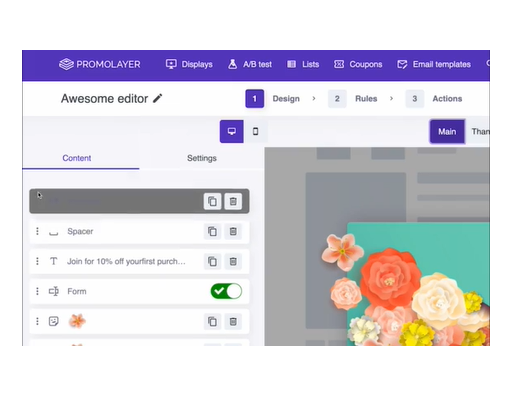The width and height of the screenshot is (507, 406).
Task: Delete the flower sticker element
Action: 233,321
